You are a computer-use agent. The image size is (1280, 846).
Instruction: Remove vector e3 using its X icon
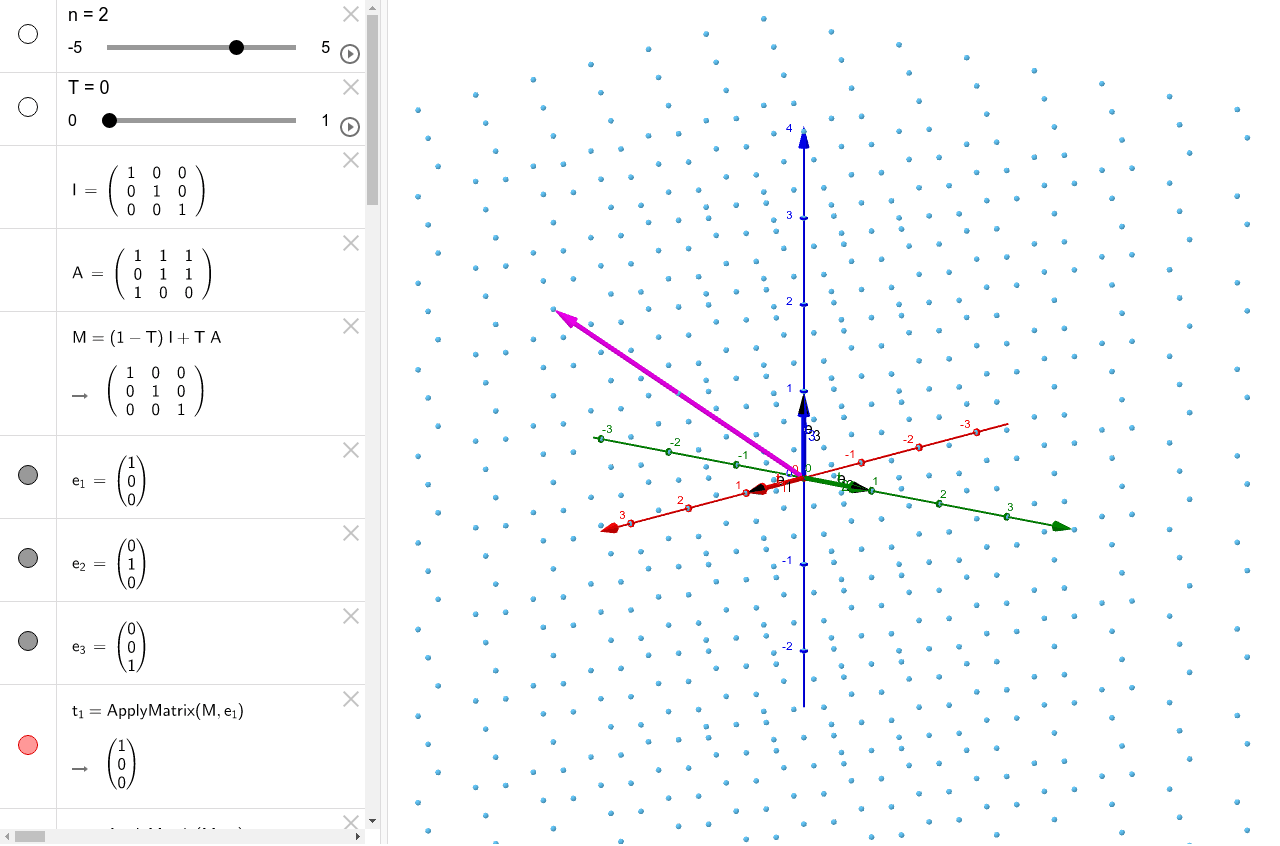pos(350,616)
